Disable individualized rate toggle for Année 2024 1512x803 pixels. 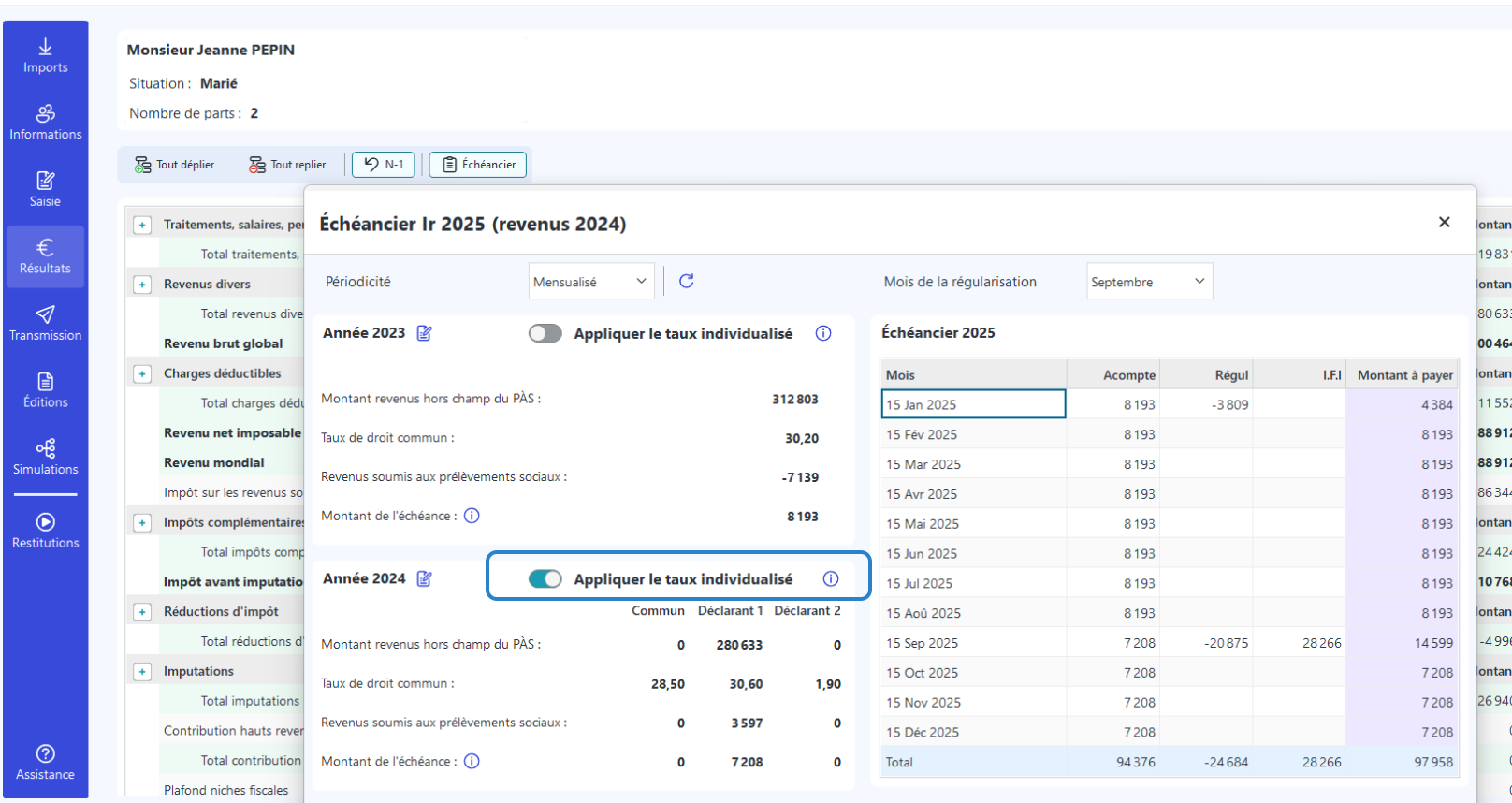[545, 578]
